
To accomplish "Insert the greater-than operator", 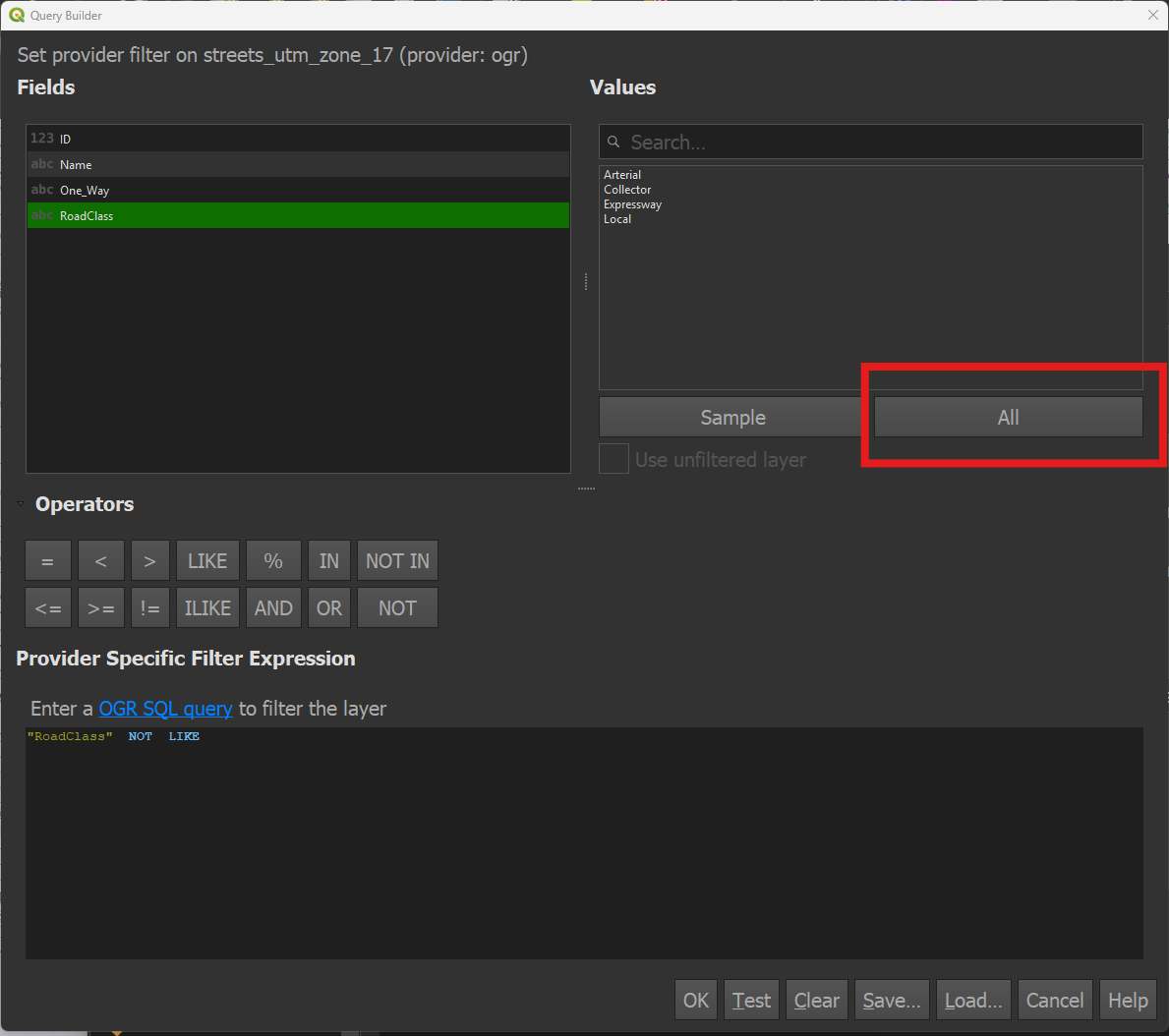I will click(149, 560).
